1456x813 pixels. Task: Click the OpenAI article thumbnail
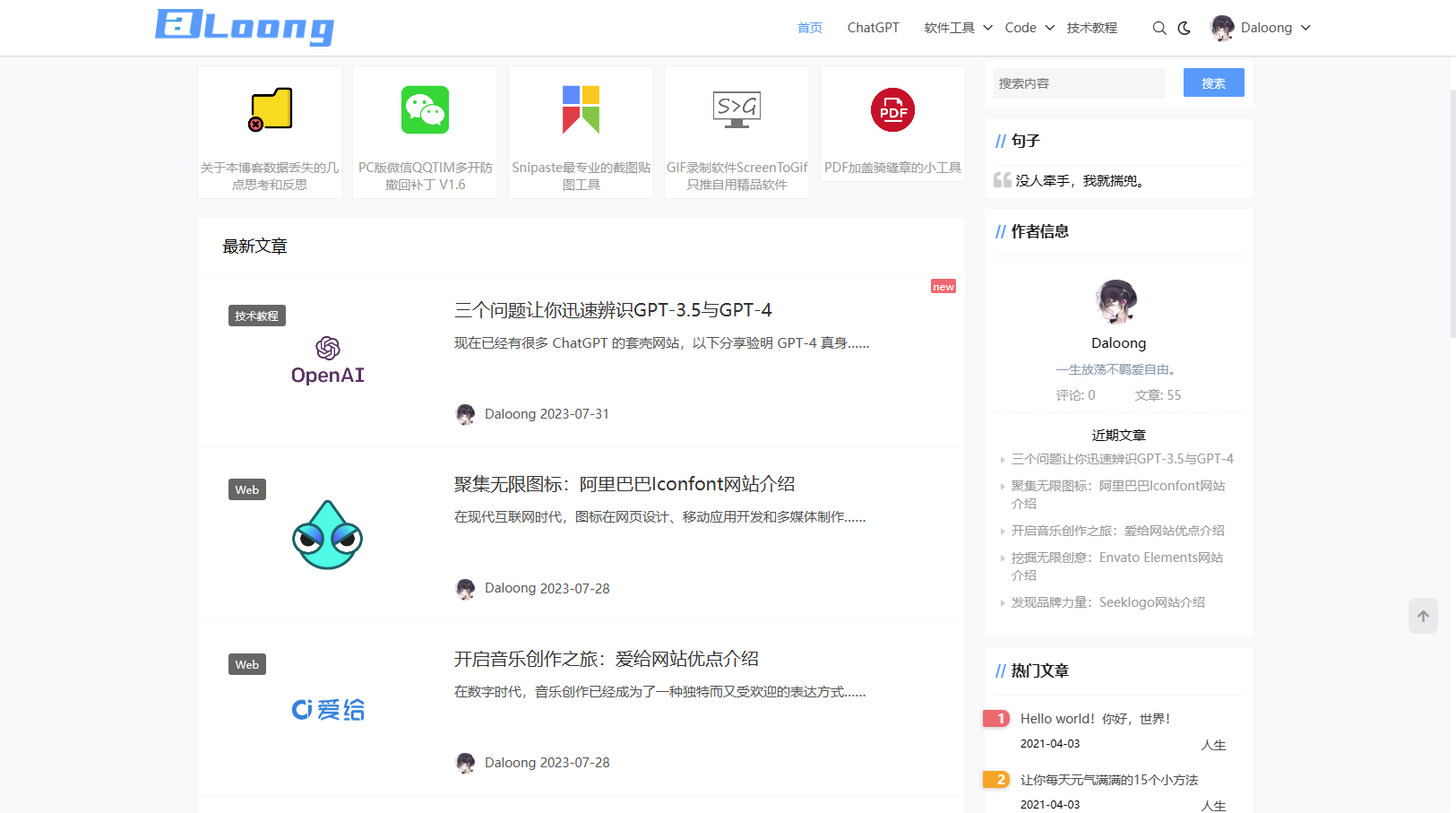(x=328, y=360)
